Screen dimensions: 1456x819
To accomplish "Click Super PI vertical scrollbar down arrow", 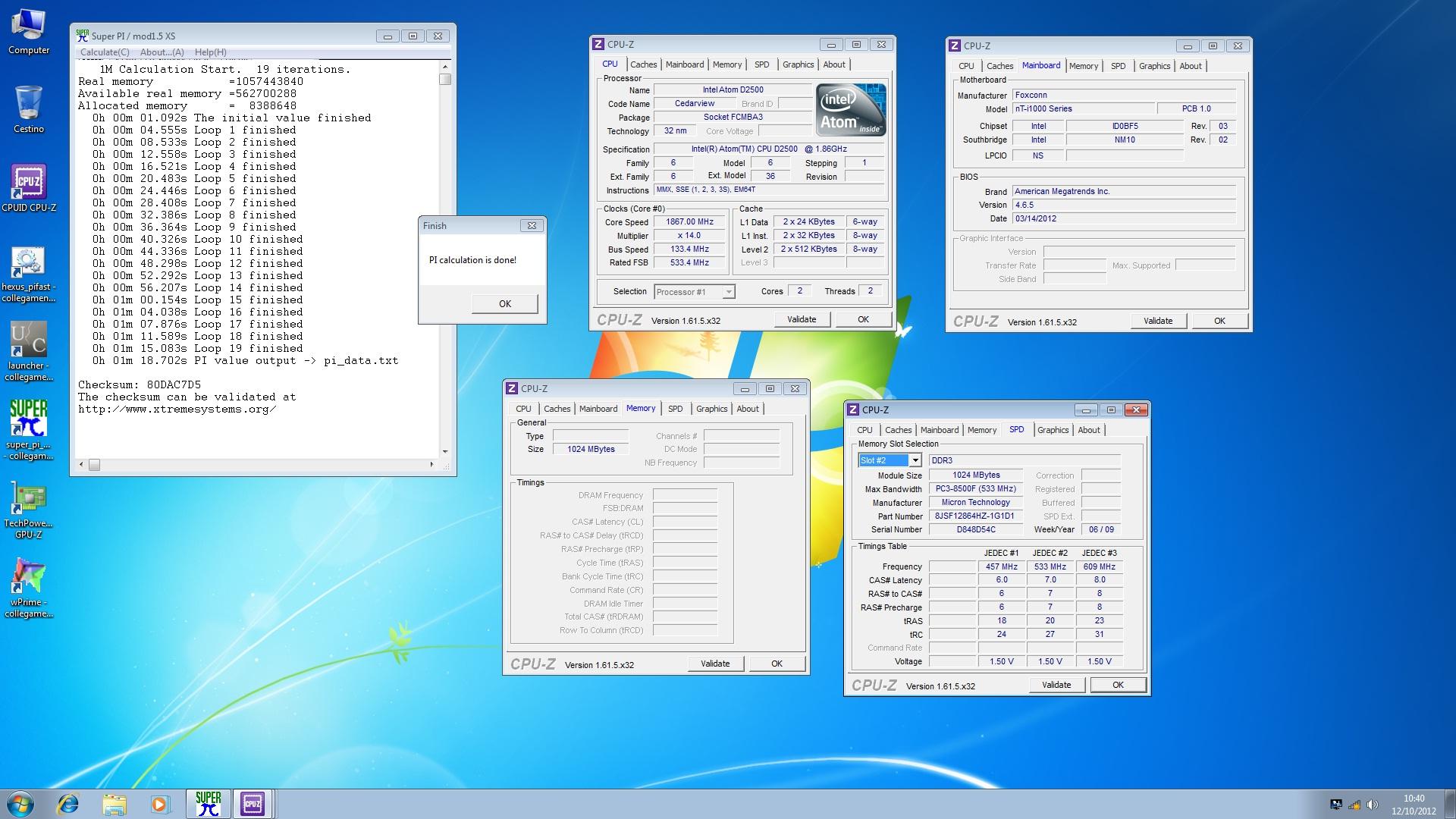I will tap(445, 452).
